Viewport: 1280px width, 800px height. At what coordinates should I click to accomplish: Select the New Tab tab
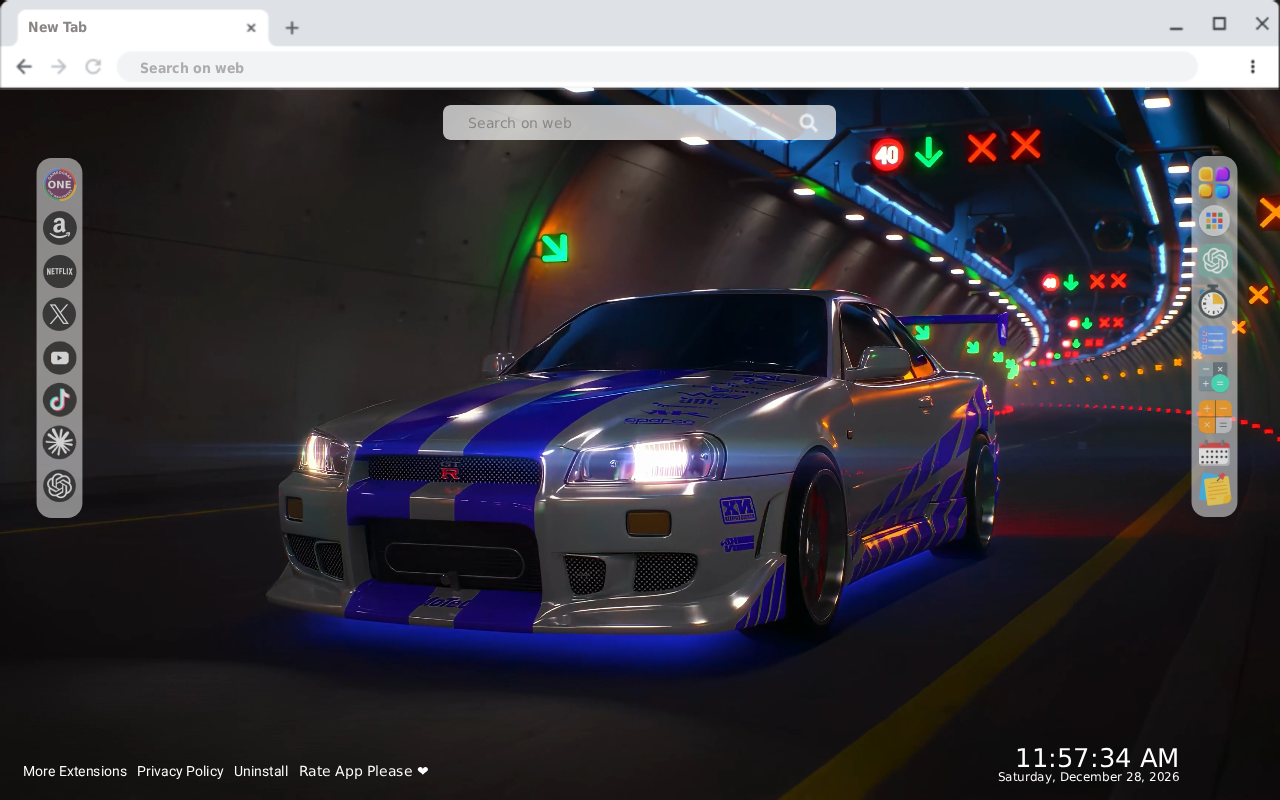pyautogui.click(x=143, y=28)
